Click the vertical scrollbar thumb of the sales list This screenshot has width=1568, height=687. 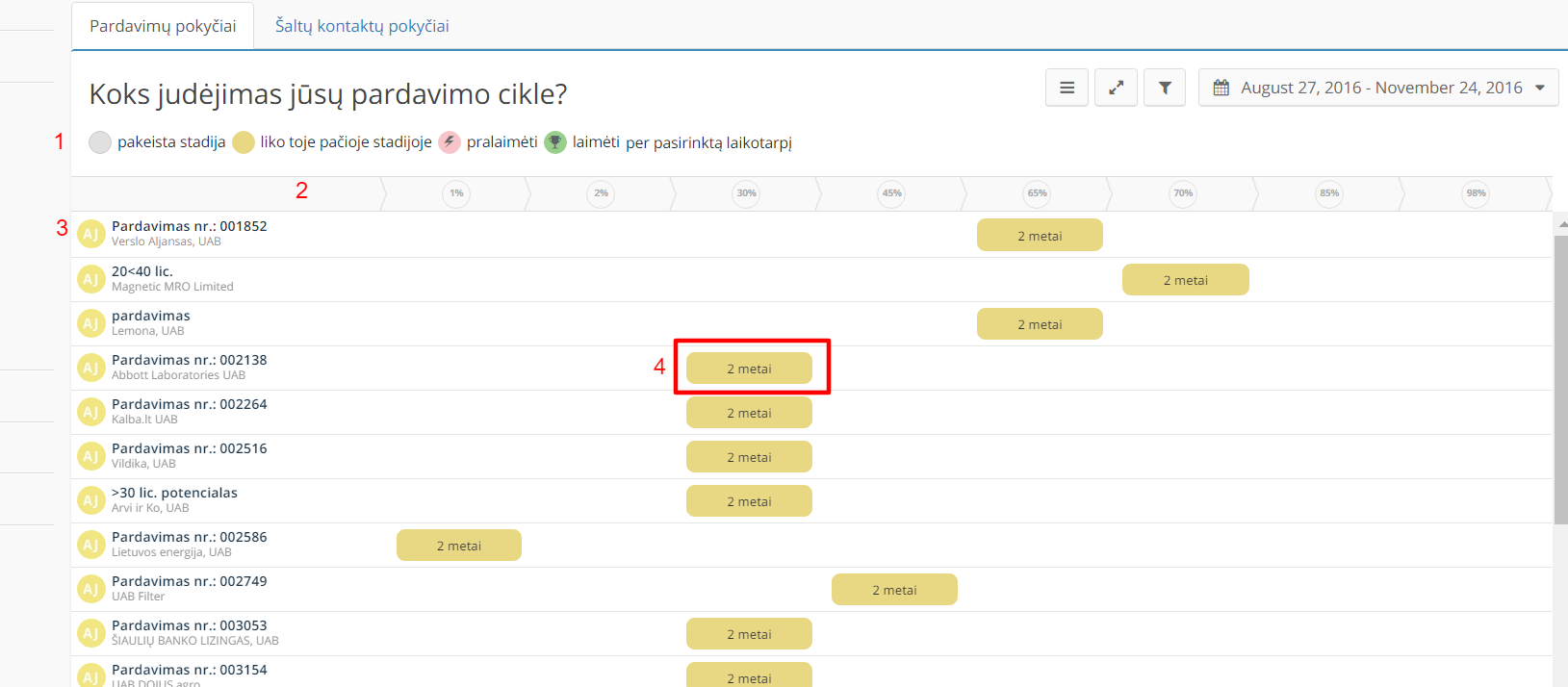pos(1561,379)
